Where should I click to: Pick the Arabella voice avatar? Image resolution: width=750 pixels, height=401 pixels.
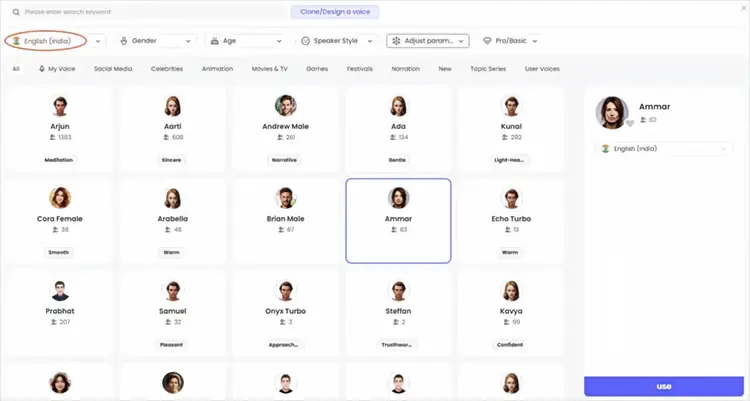coord(173,198)
